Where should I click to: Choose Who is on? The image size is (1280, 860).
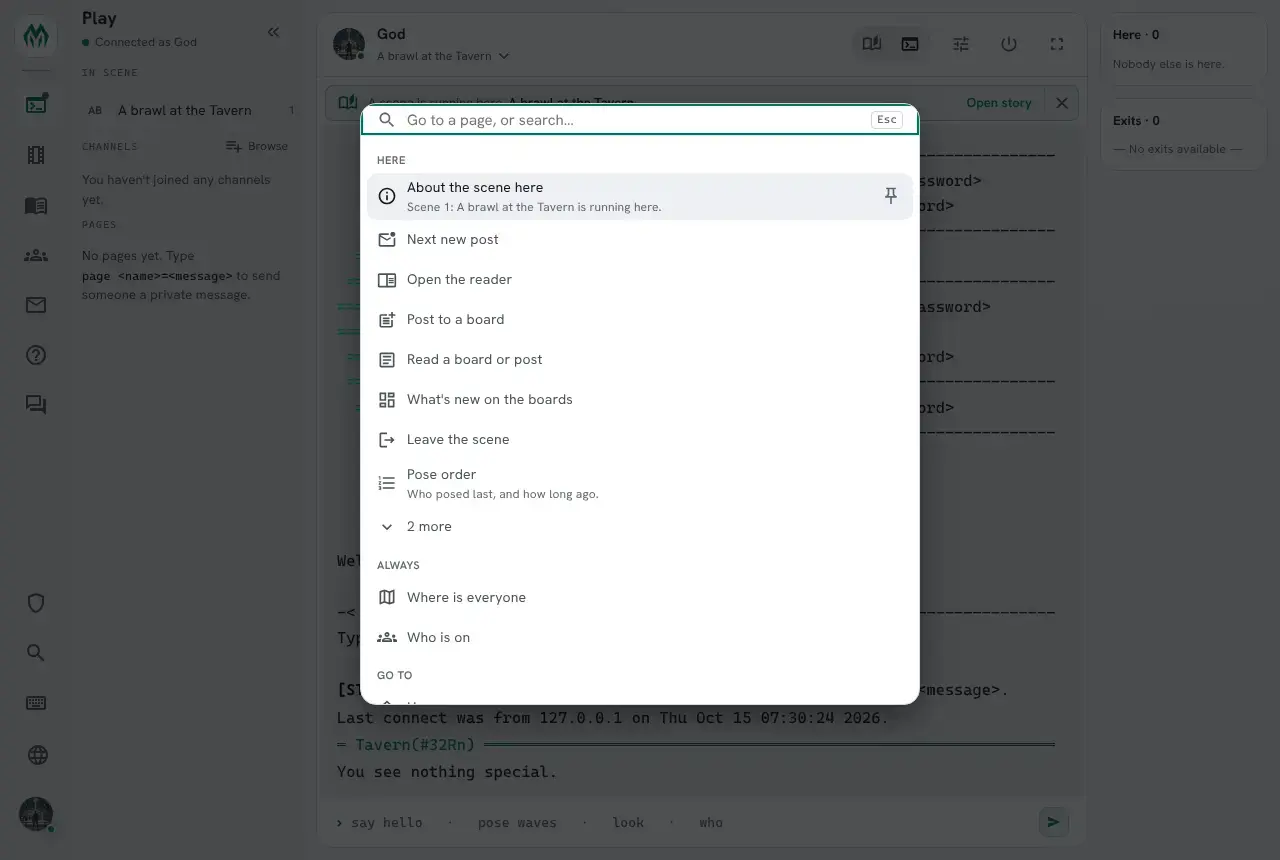click(x=639, y=638)
